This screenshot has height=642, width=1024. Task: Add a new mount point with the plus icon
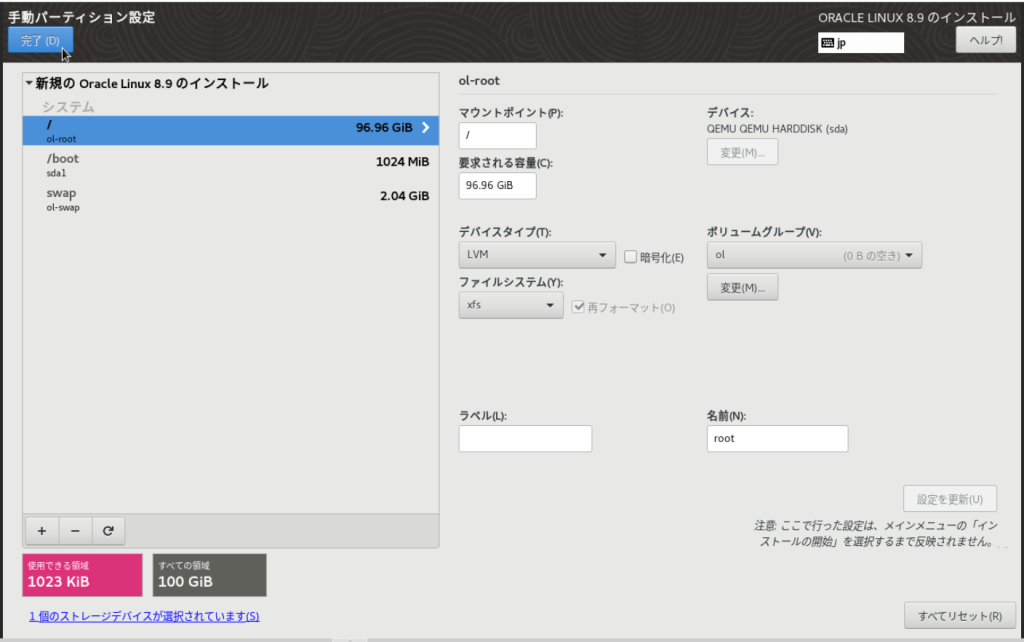tap(41, 530)
